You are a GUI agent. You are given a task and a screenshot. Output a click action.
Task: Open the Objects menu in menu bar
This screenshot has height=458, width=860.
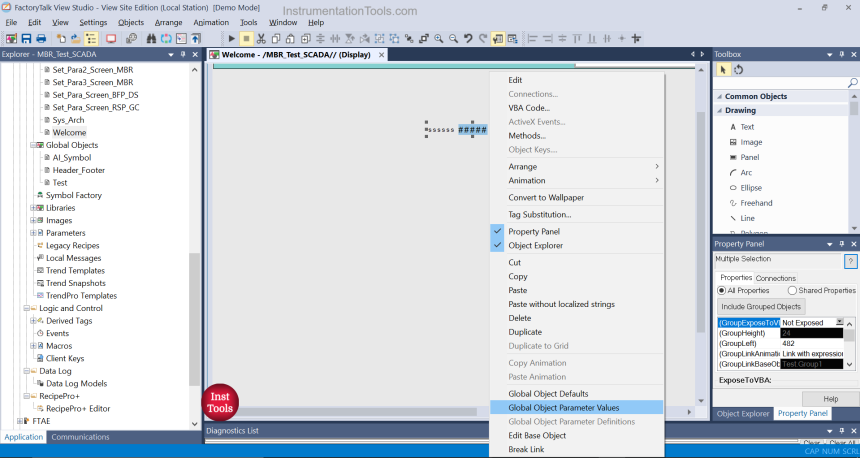[131, 22]
